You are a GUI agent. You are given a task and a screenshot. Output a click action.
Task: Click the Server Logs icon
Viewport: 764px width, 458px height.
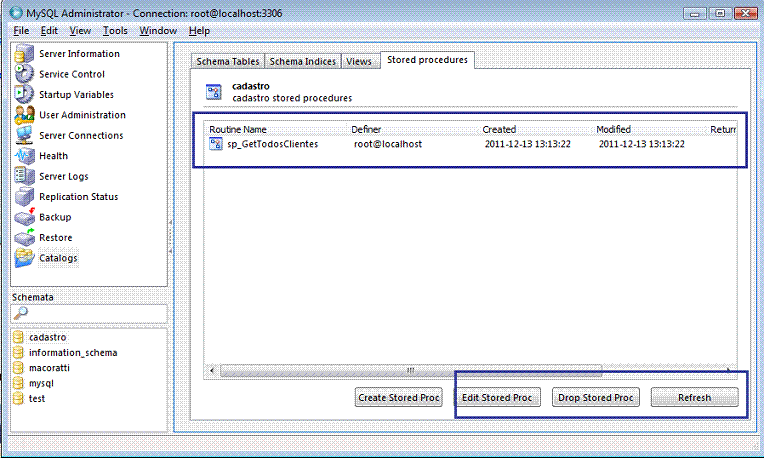point(24,176)
